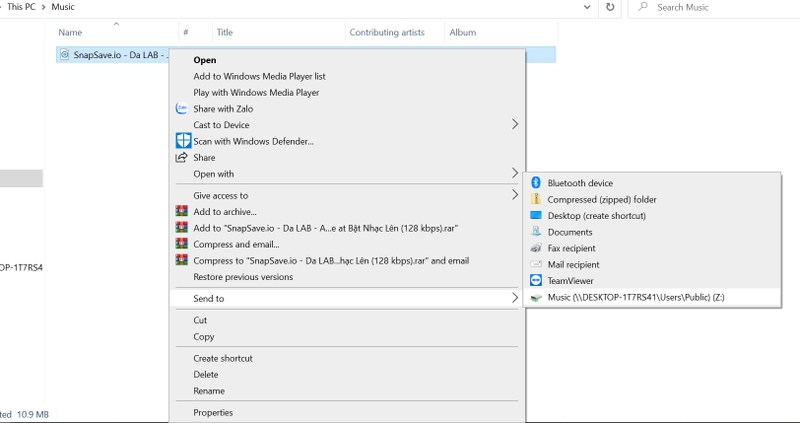
Task: Expand the Give access to submenu arrow
Action: 515,195
